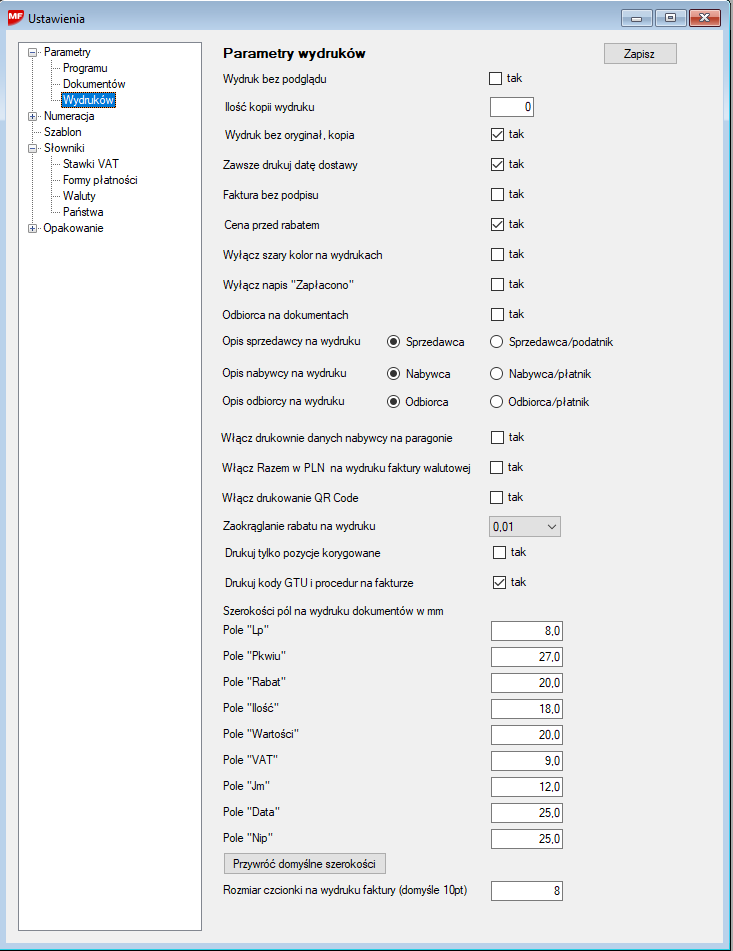
Task: Open the Zaokrąglanie rabatu dropdown
Action: pos(552,525)
